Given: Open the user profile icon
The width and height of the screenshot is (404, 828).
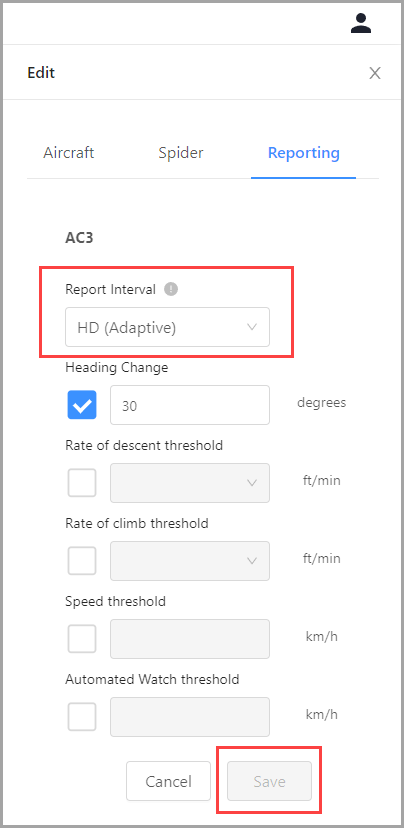Looking at the screenshot, I should [x=361, y=23].
